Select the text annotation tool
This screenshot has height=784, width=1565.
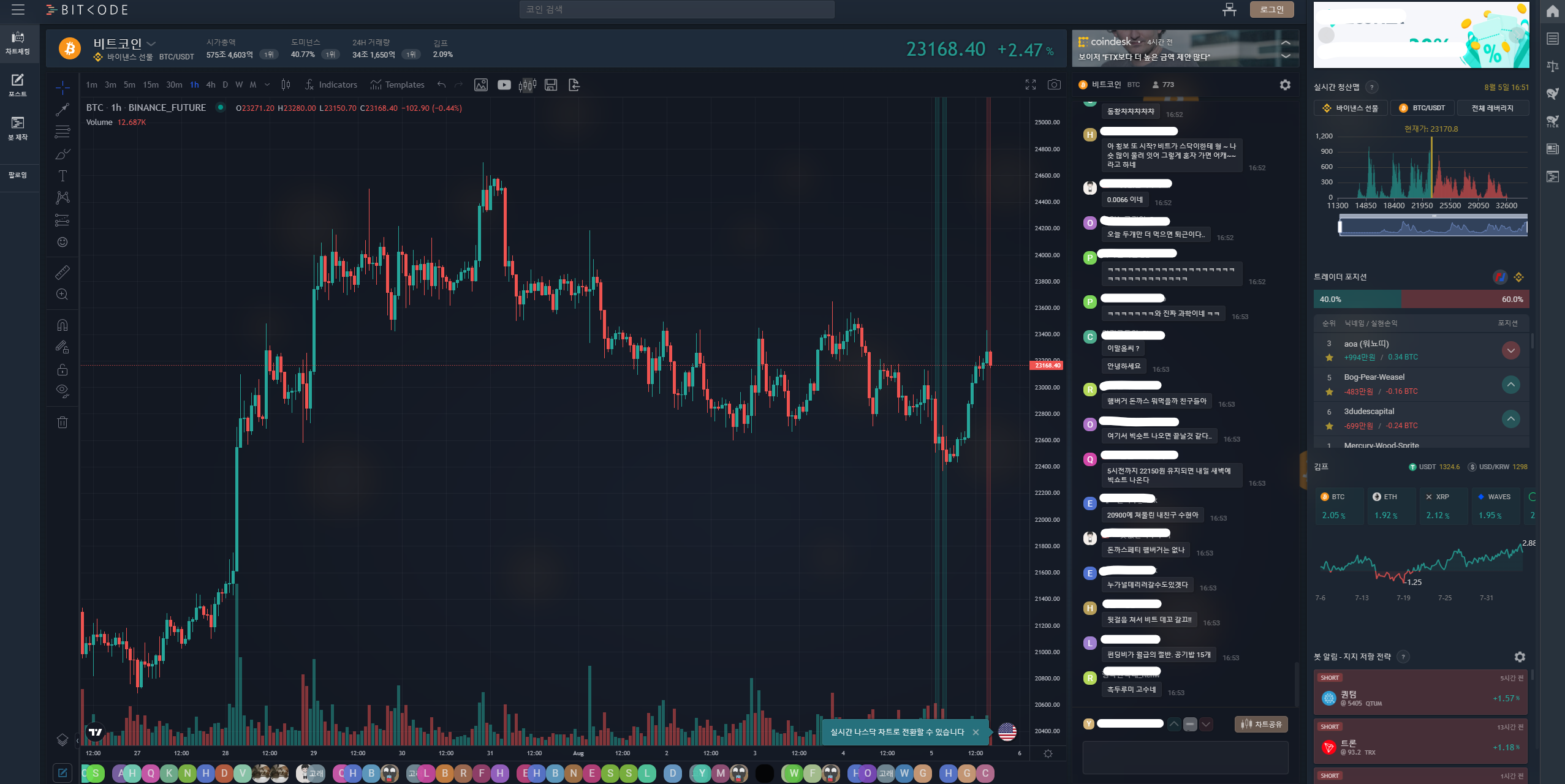point(63,176)
